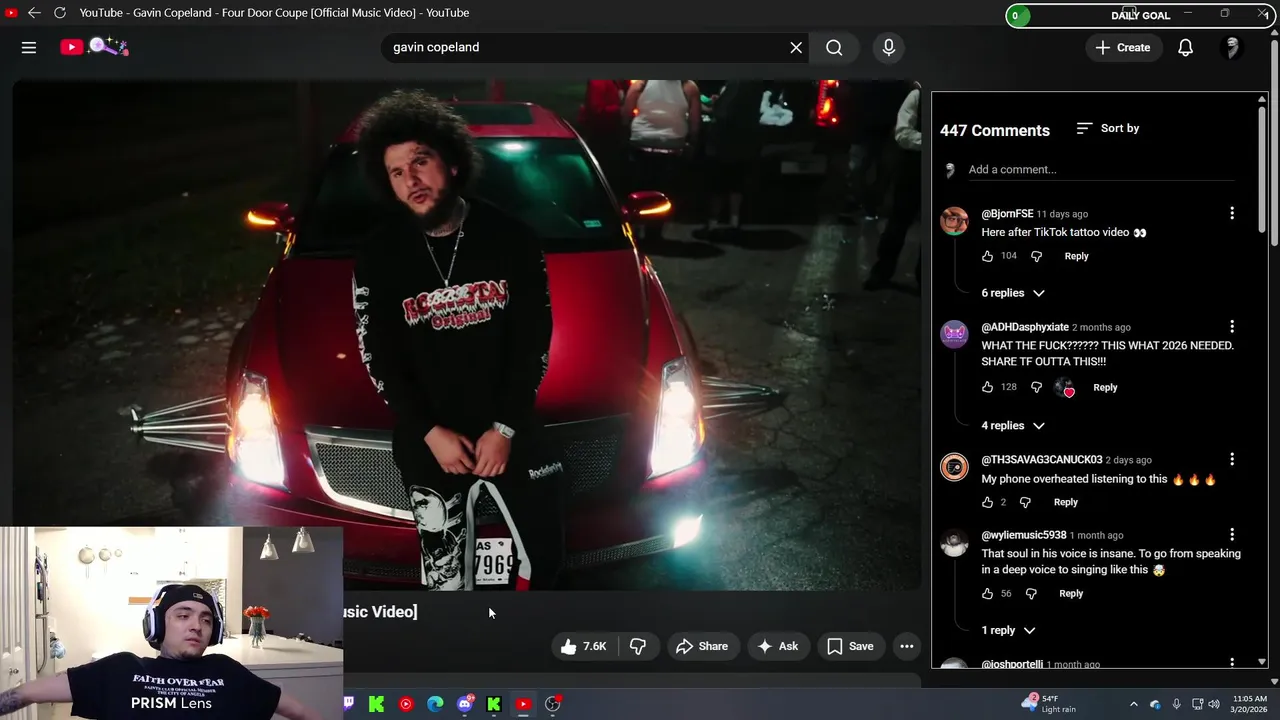
Task: Clear the search text with the X
Action: tap(796, 47)
